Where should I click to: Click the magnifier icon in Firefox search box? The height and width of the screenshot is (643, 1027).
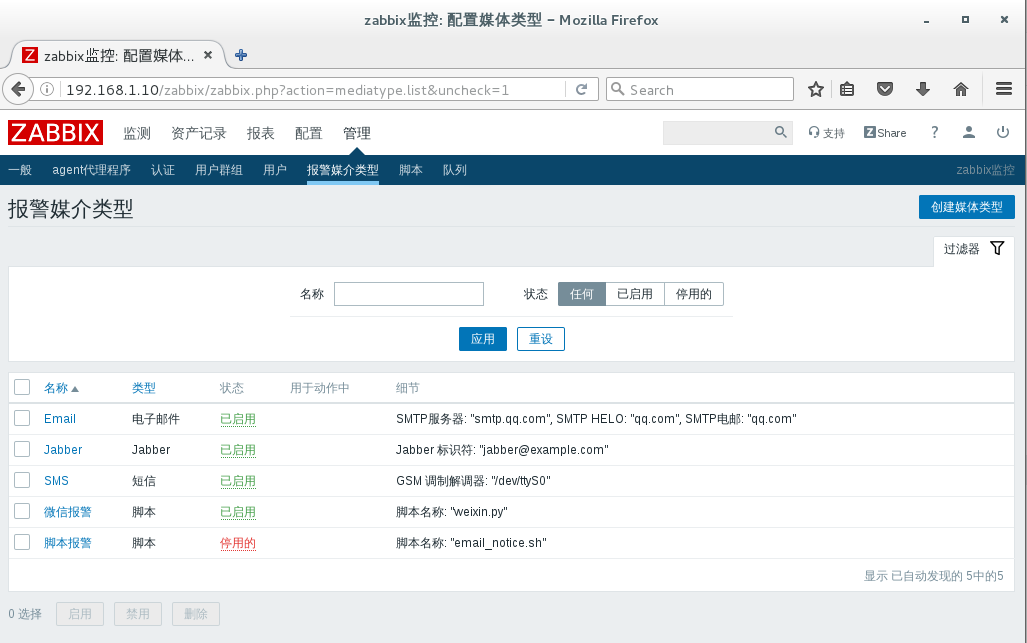coord(617,88)
